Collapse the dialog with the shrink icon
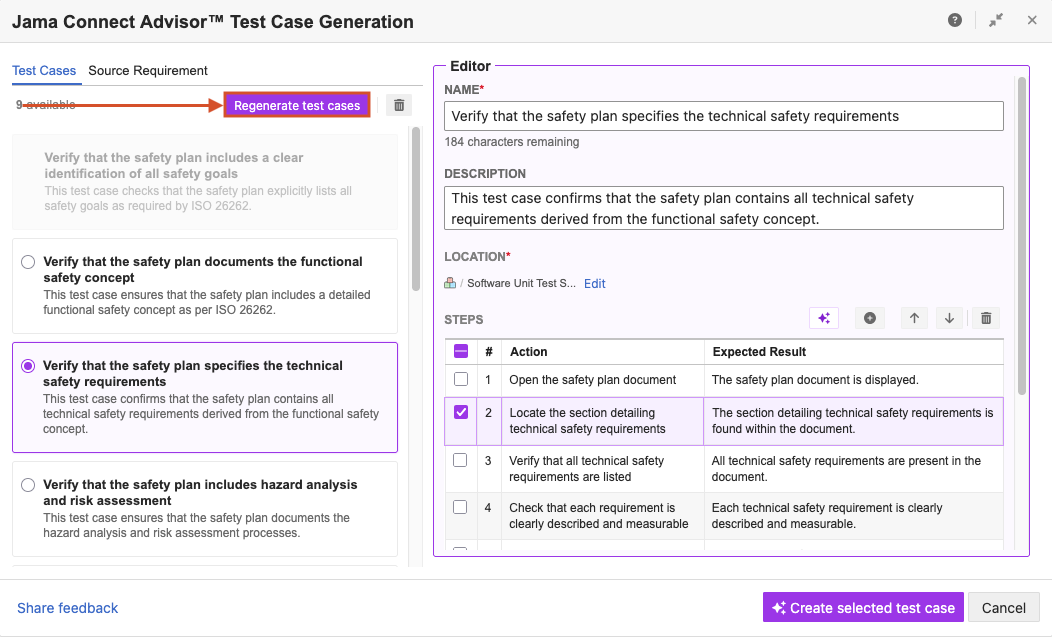Image resolution: width=1052 pixels, height=637 pixels. click(x=996, y=20)
